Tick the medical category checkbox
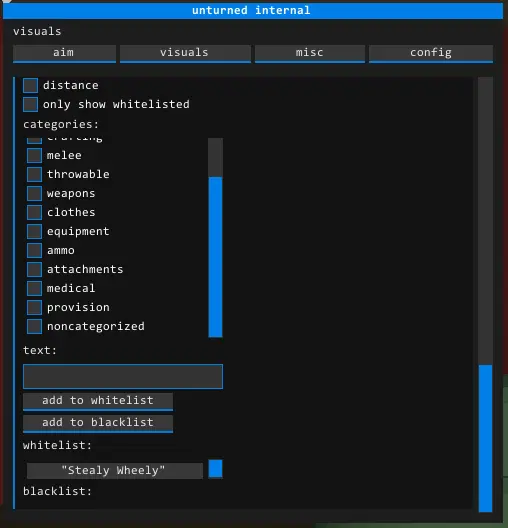 coord(34,289)
